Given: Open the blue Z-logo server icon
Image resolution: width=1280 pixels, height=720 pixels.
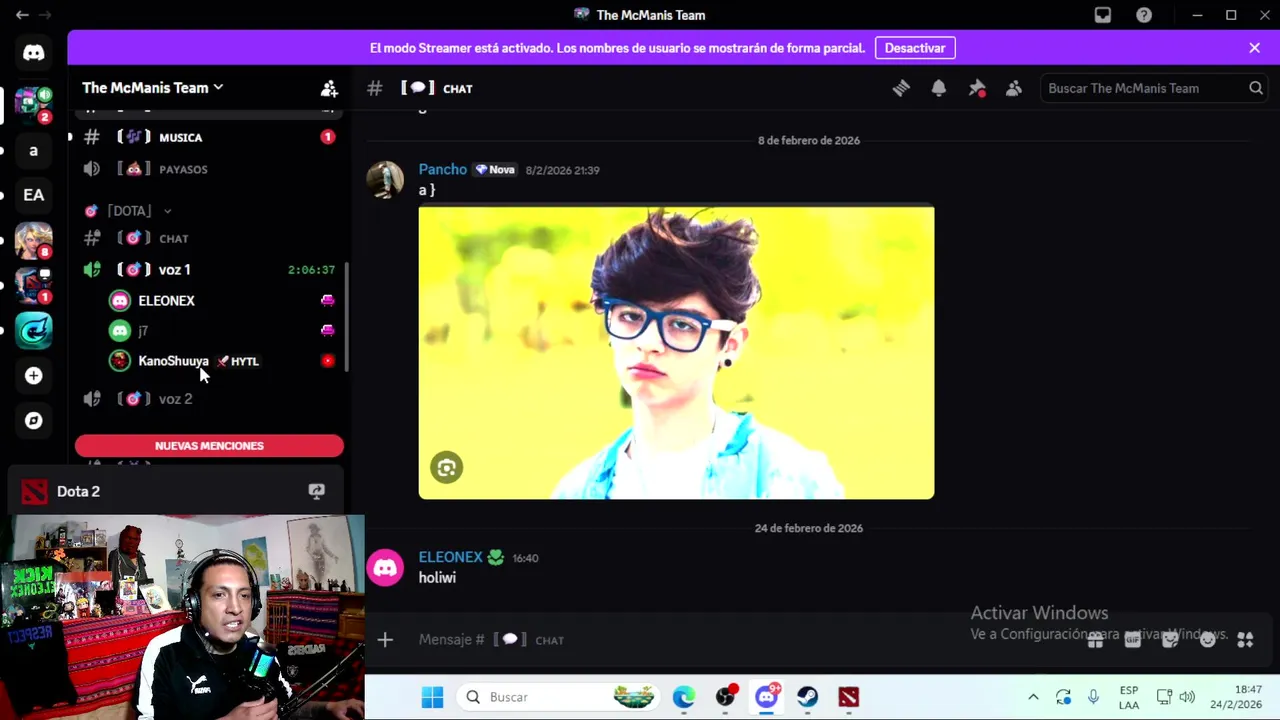Looking at the screenshot, I should coord(34,330).
